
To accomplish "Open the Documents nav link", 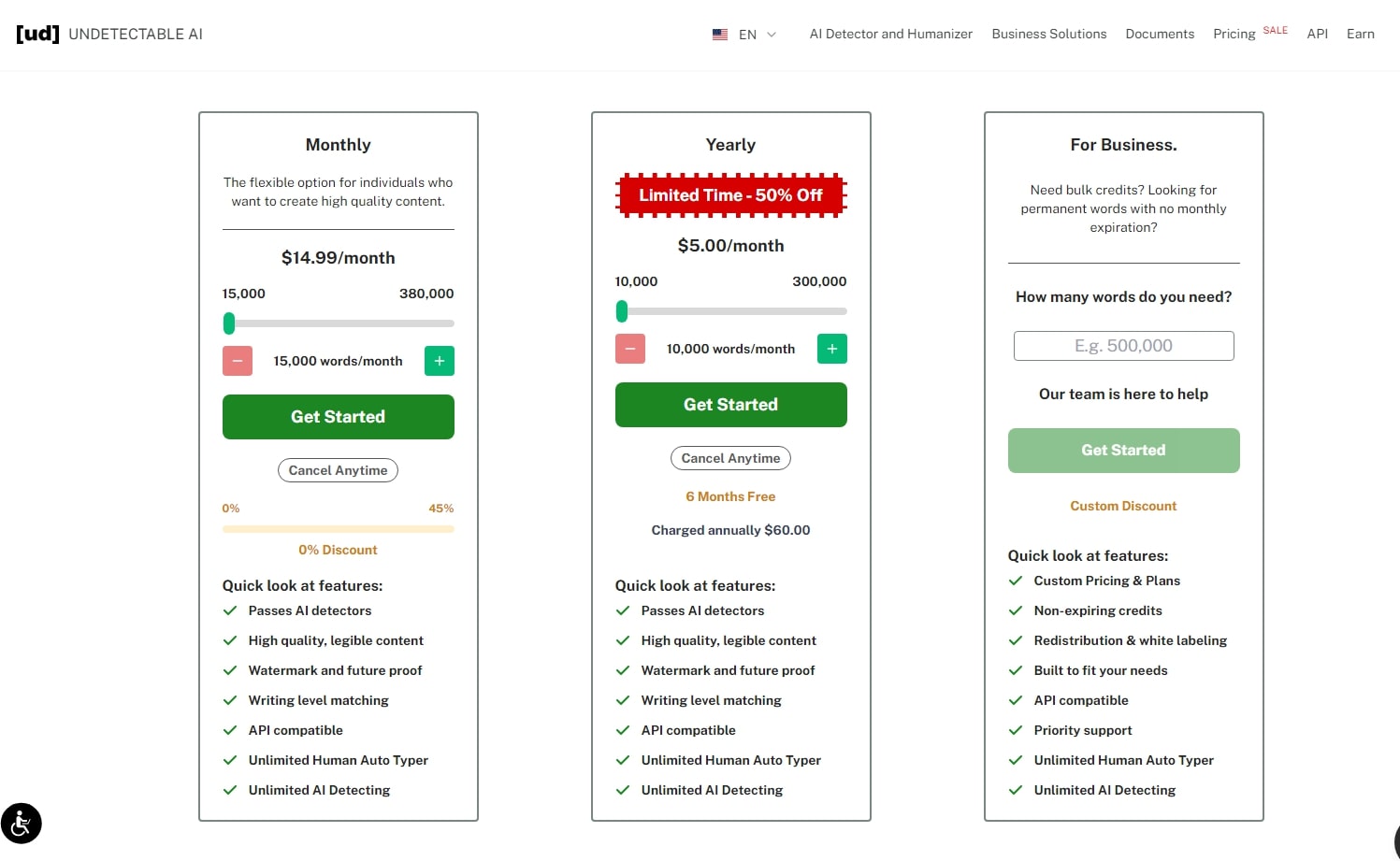I will point(1160,34).
